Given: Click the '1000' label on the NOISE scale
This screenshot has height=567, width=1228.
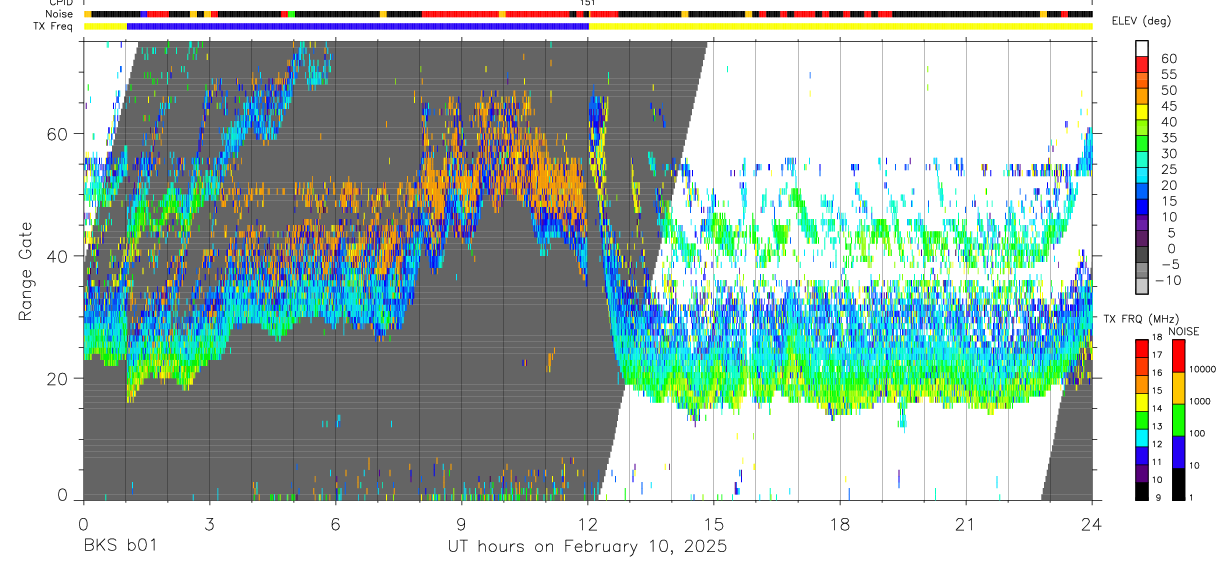Looking at the screenshot, I should pos(1199,401).
